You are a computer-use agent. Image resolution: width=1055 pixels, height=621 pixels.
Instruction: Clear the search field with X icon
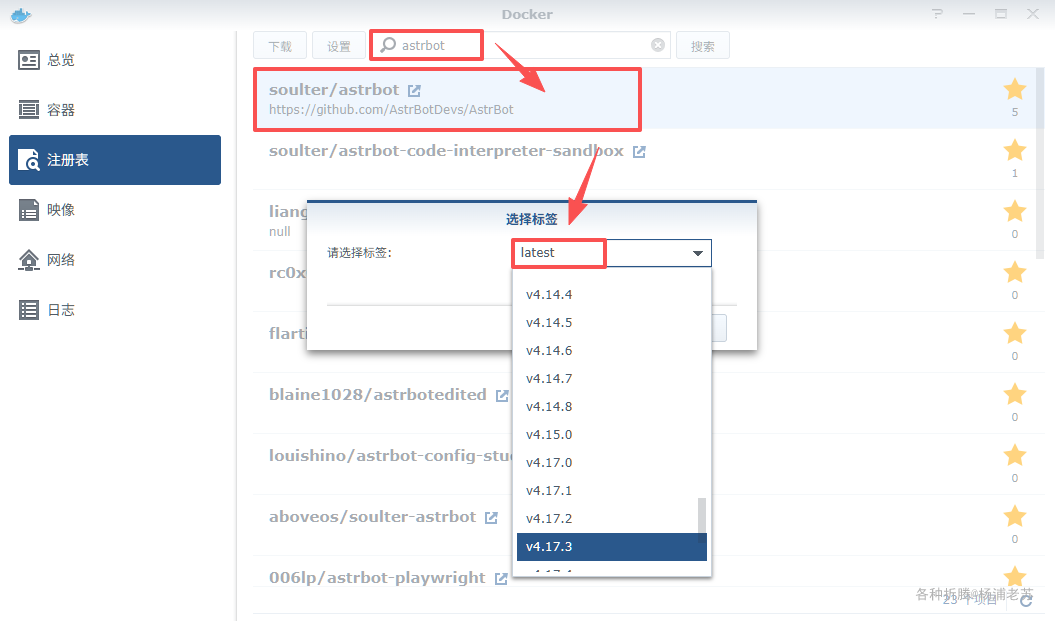point(657,45)
